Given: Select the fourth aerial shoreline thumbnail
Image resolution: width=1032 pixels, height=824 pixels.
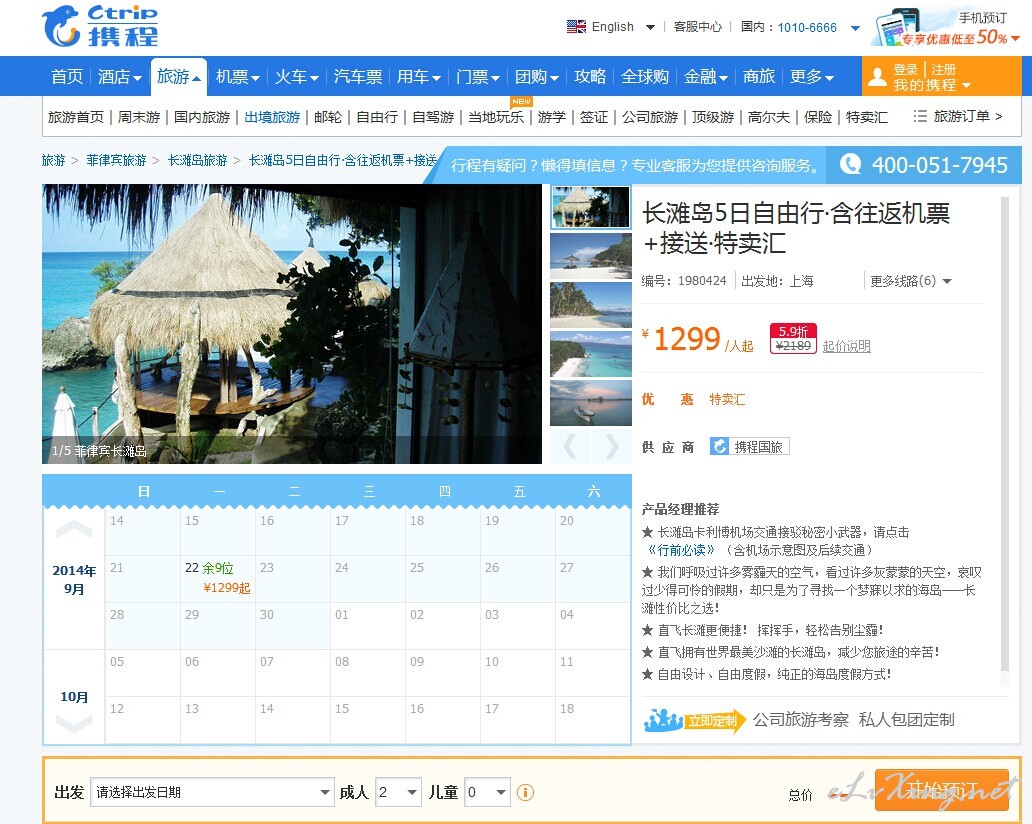Looking at the screenshot, I should pos(590,354).
